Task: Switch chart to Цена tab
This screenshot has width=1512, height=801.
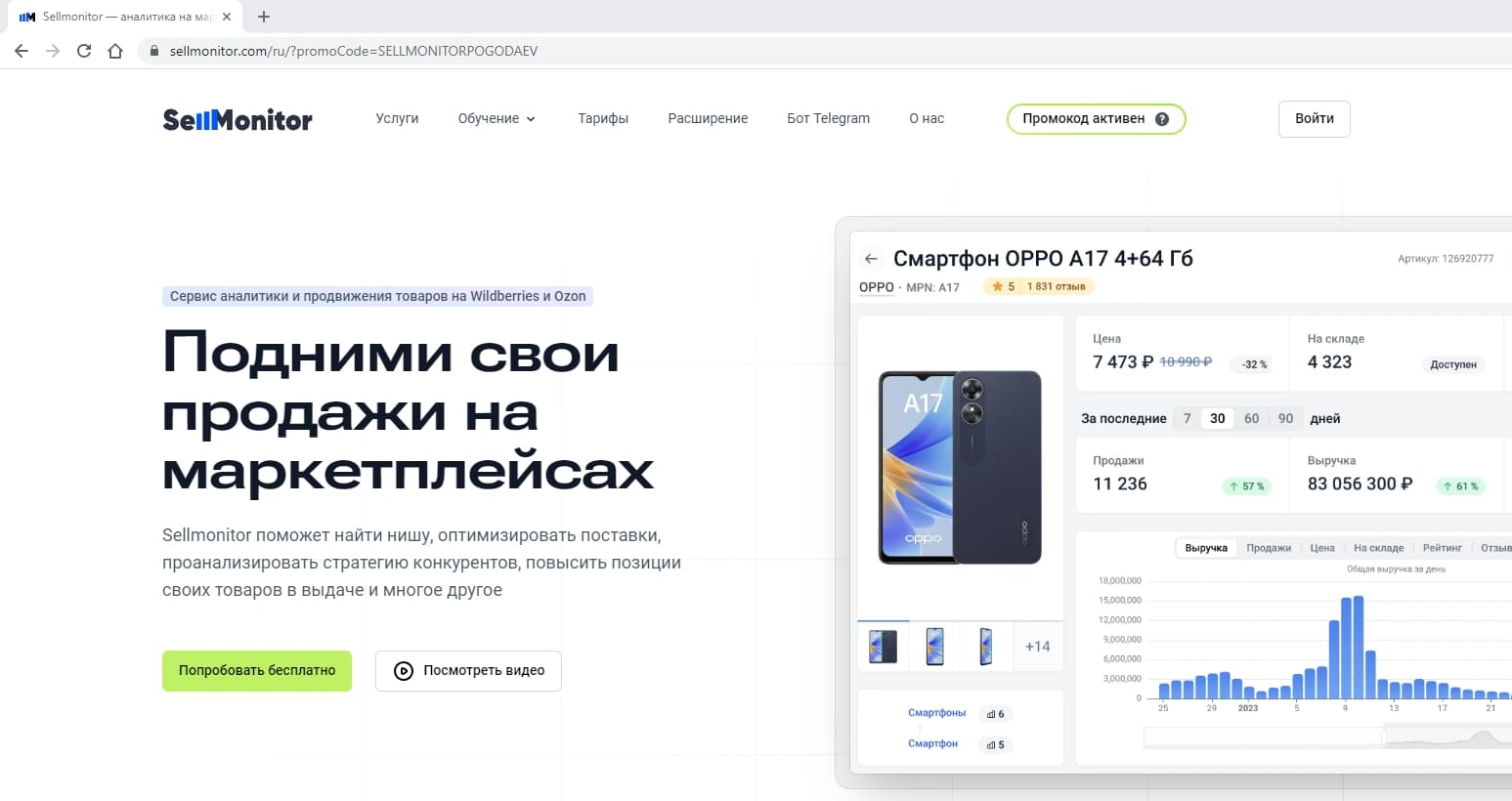Action: (1322, 548)
